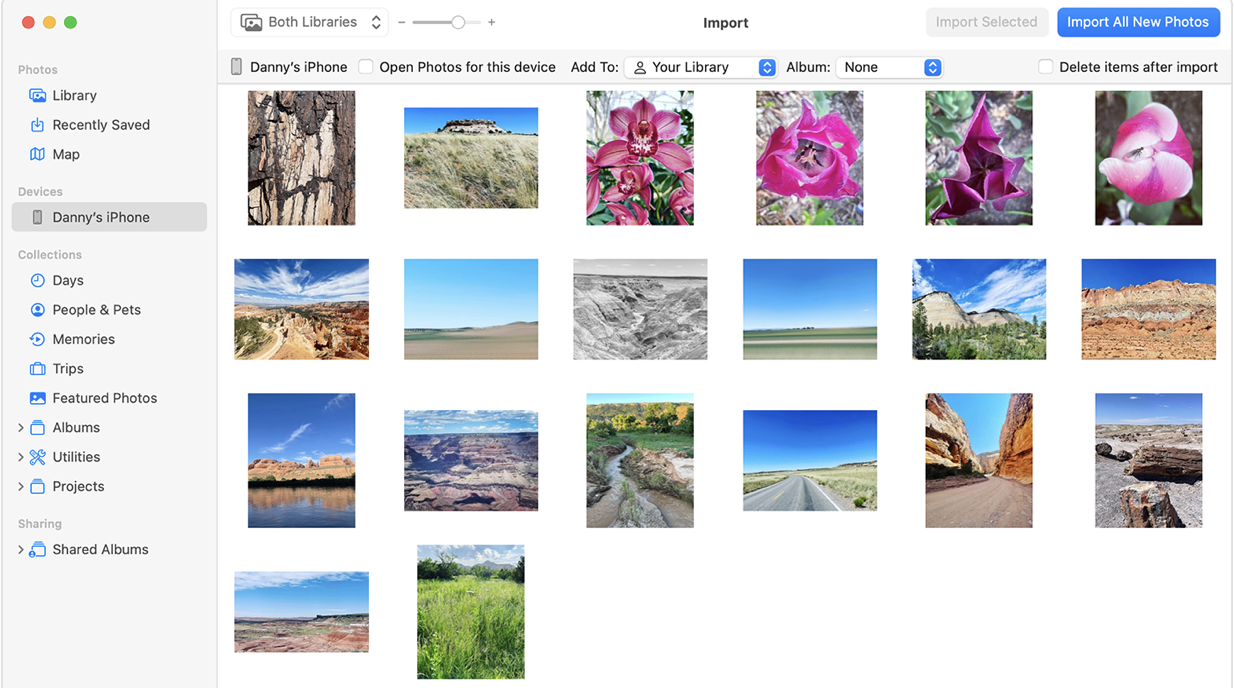The width and height of the screenshot is (1234, 688).
Task: Check Delete items after import
Action: pos(1045,66)
